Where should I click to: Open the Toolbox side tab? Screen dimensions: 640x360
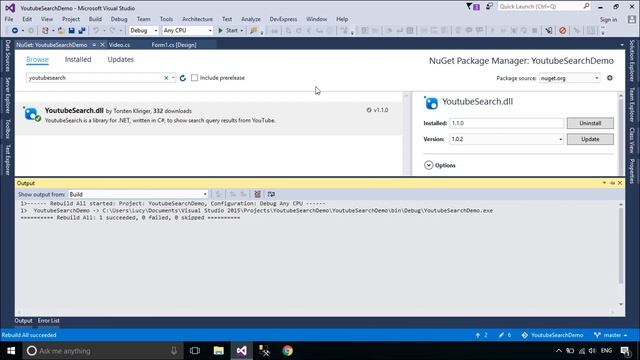(7, 129)
